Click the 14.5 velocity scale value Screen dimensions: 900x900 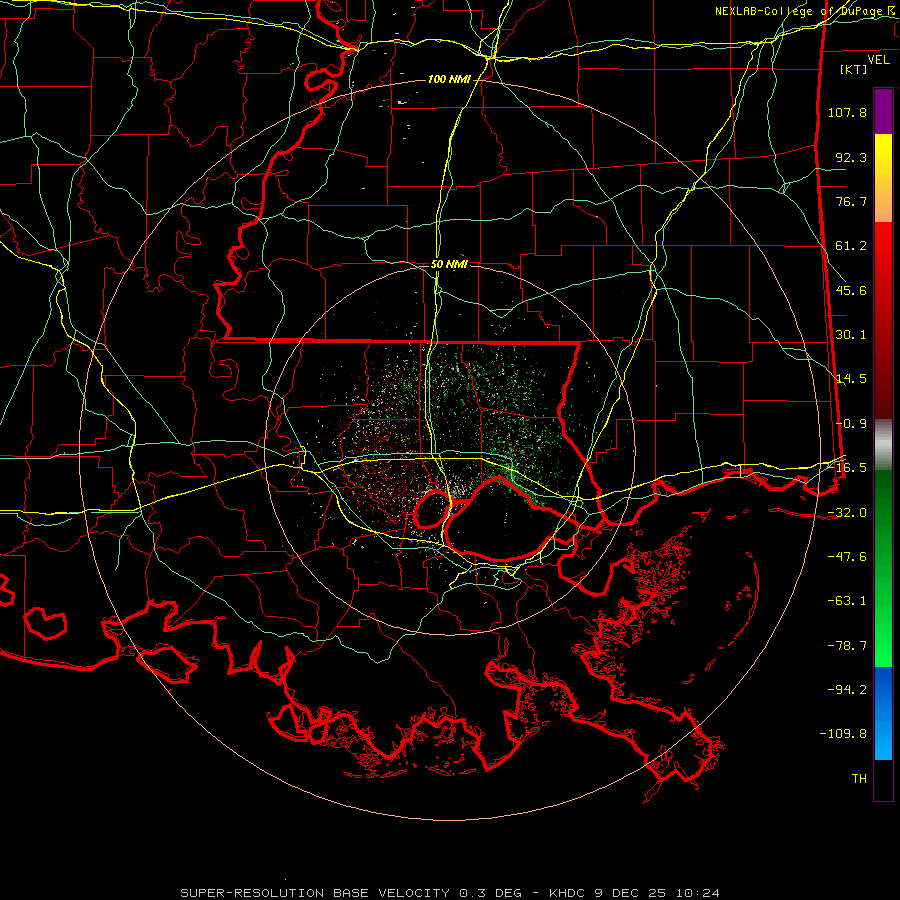(x=851, y=379)
